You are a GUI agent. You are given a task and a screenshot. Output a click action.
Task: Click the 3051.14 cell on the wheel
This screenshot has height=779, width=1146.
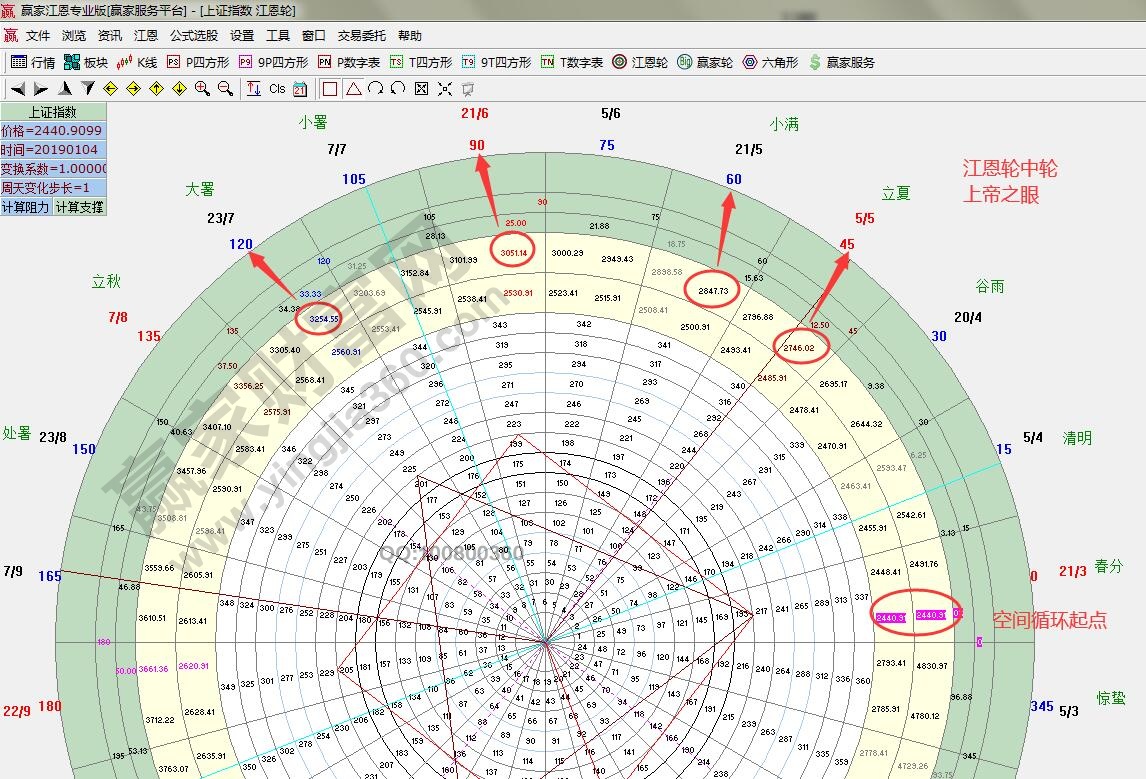pyautogui.click(x=513, y=251)
